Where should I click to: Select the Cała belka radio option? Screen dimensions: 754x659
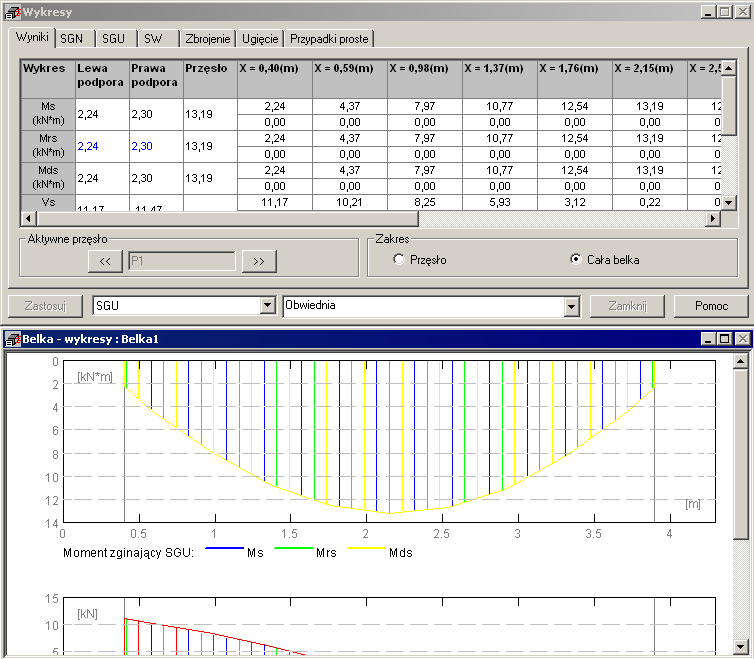click(x=576, y=259)
